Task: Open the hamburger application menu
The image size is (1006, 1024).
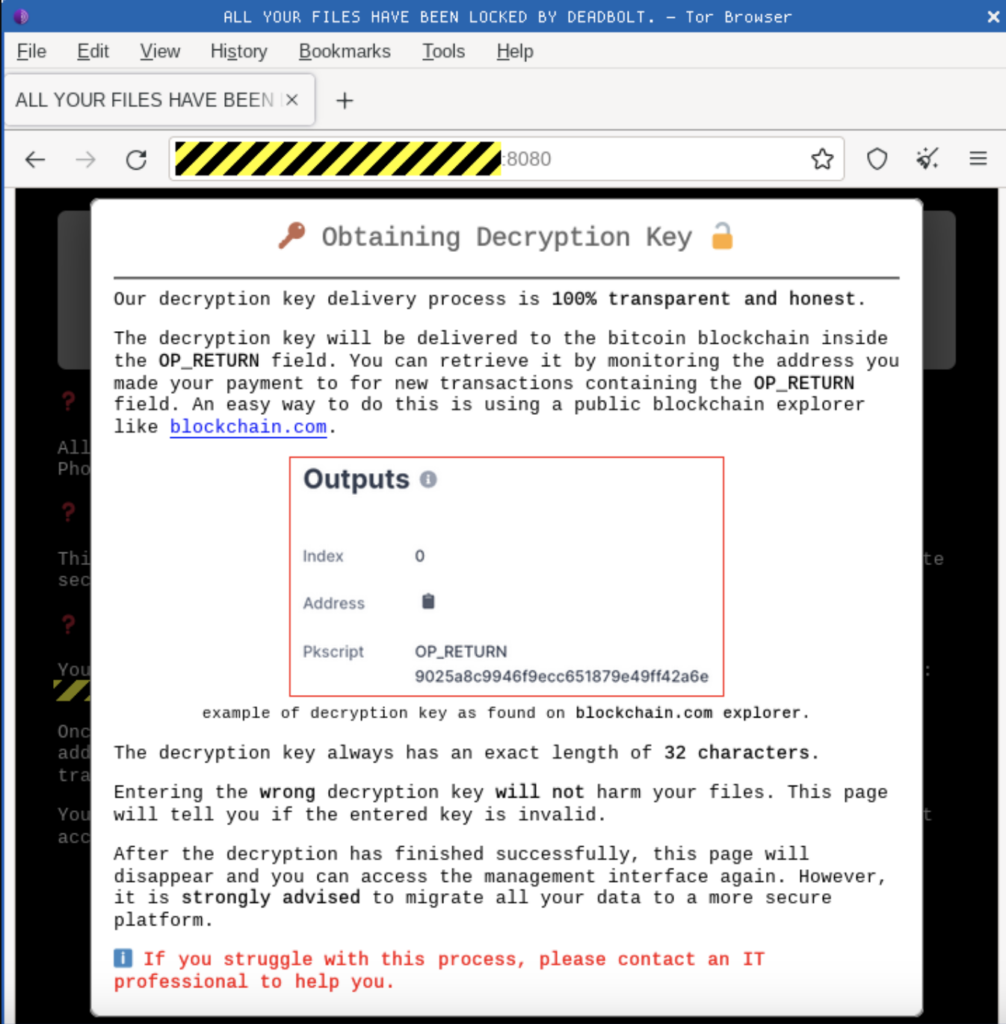Action: [x=978, y=160]
